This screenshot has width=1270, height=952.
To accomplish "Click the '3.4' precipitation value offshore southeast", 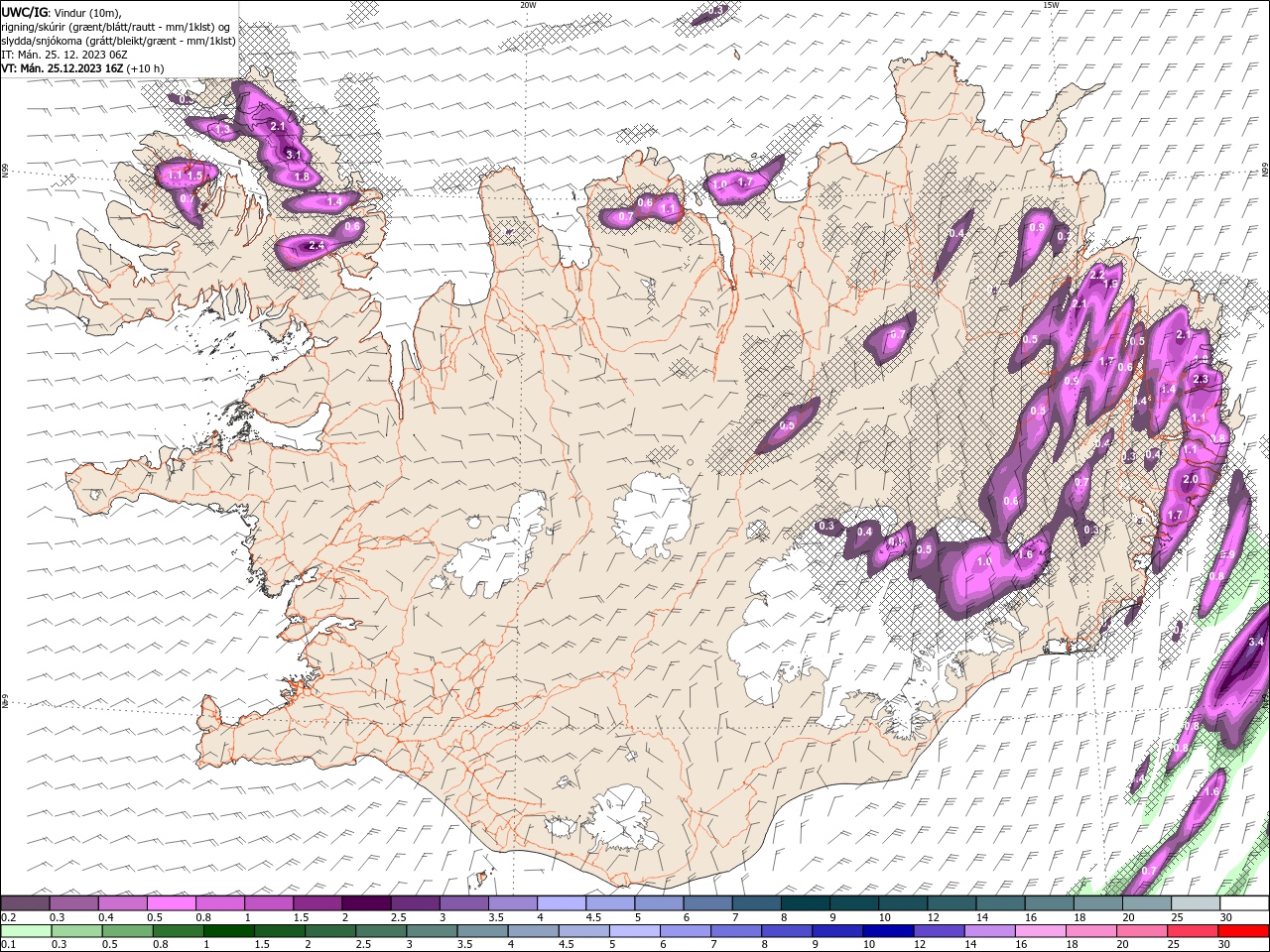I will click(1255, 642).
